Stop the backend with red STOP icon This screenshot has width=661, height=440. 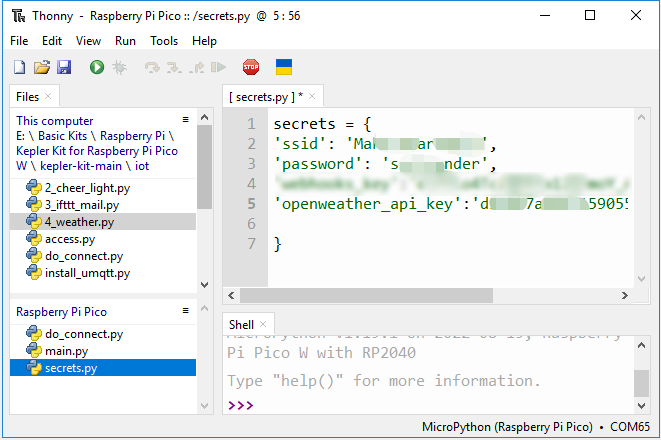tap(251, 67)
